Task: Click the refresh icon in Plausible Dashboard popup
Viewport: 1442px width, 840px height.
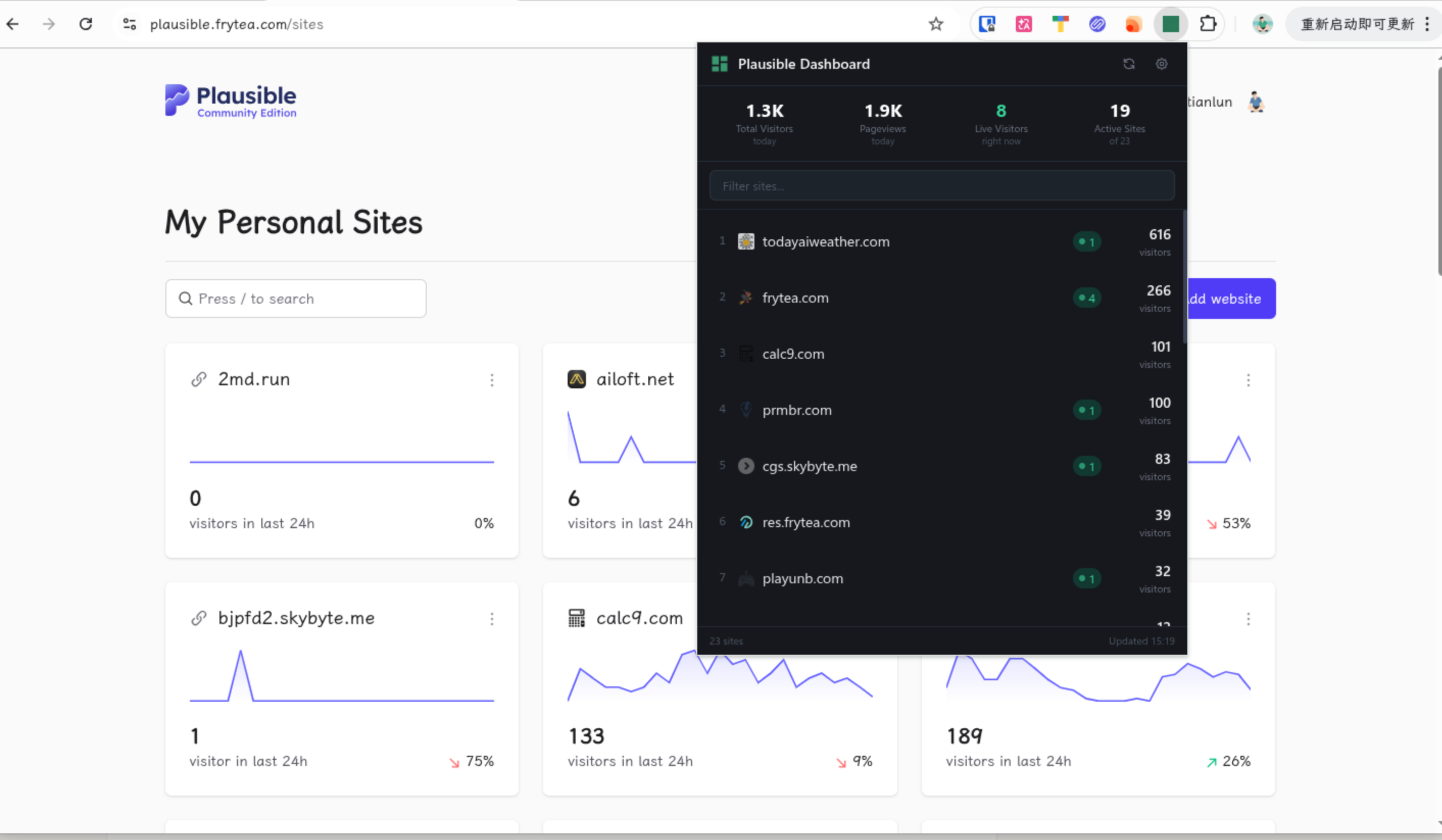Action: click(1129, 64)
